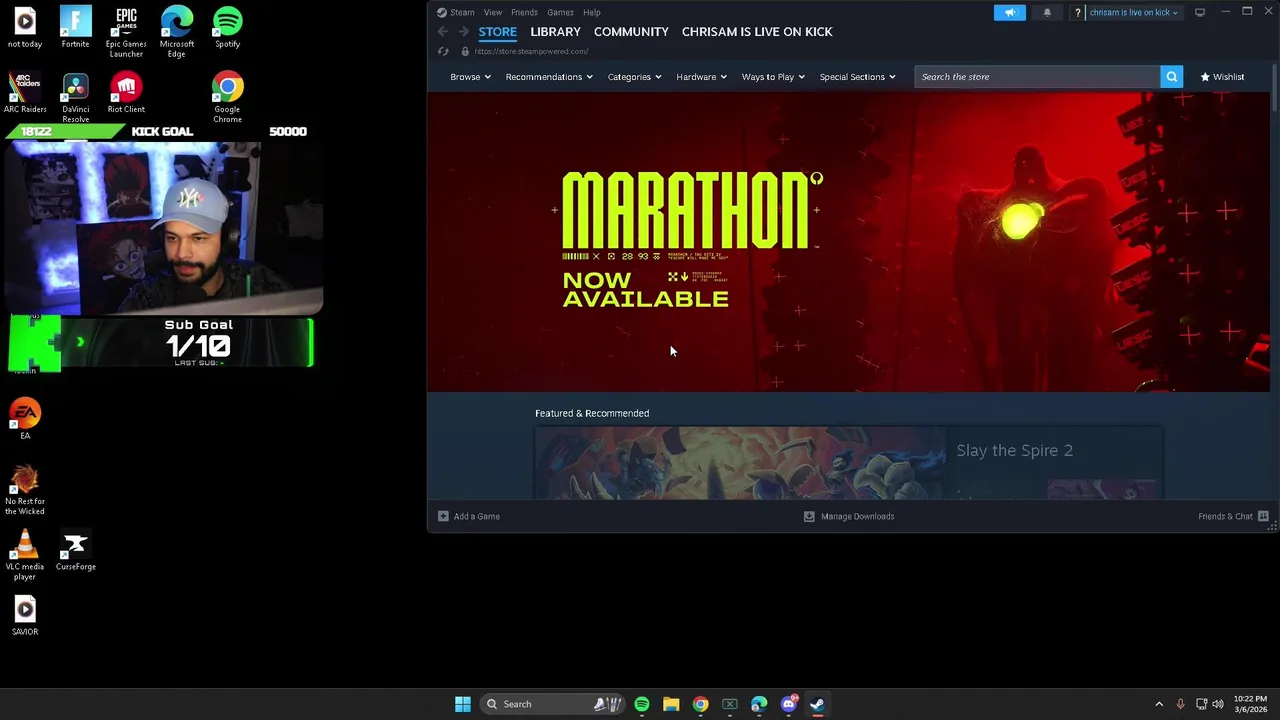The width and height of the screenshot is (1280, 720).
Task: Click the taskbar microphone indicator
Action: (x=1180, y=704)
